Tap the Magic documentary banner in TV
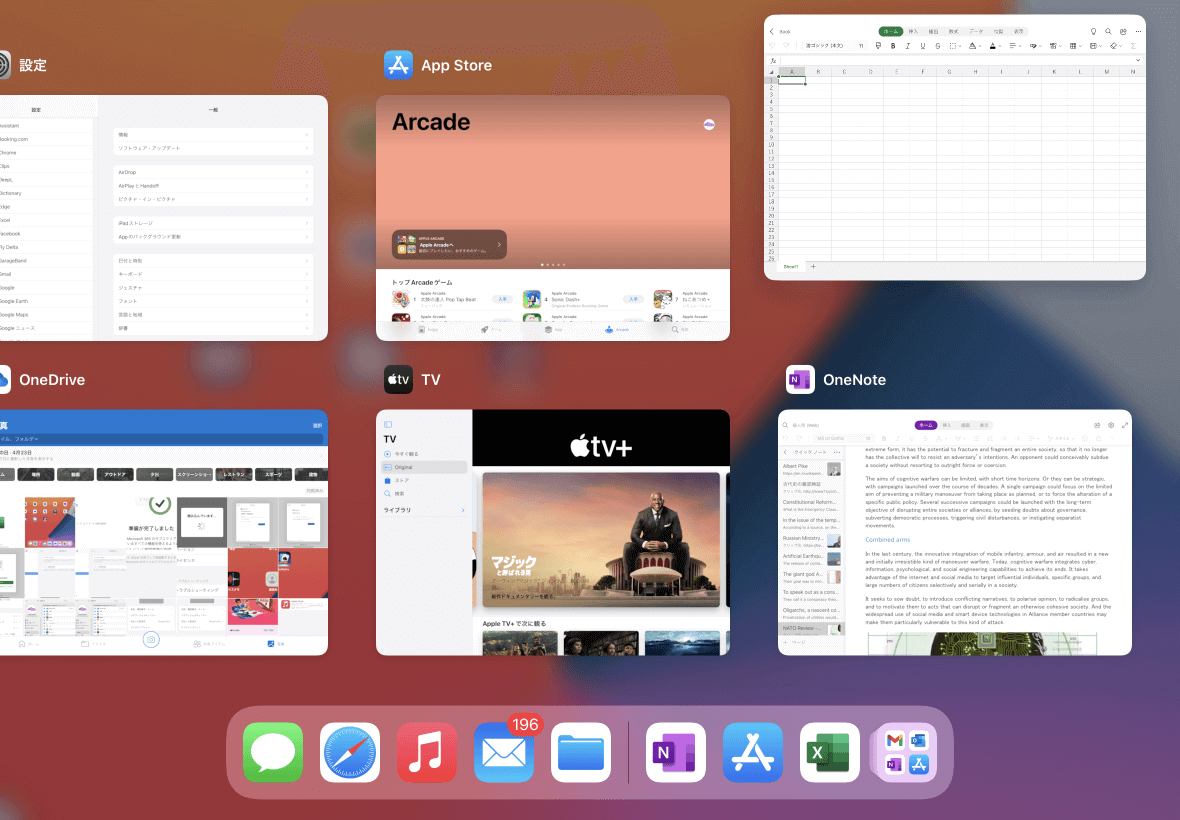Viewport: 1180px width, 820px height. (x=601, y=539)
